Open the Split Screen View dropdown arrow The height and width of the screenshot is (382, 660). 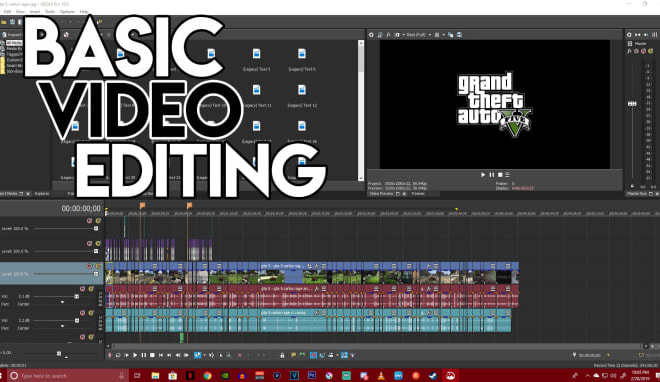tap(403, 35)
